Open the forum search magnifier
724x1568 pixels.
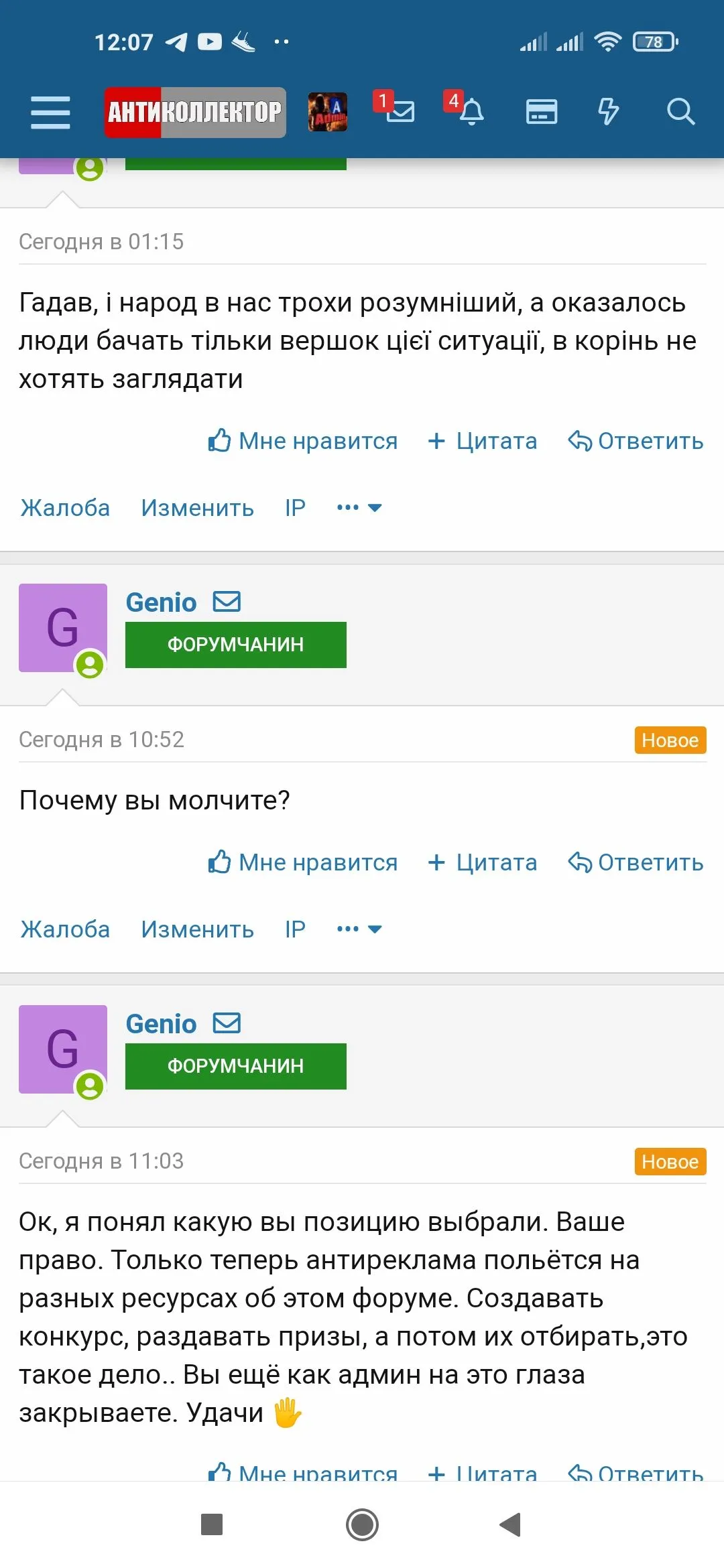coord(680,111)
